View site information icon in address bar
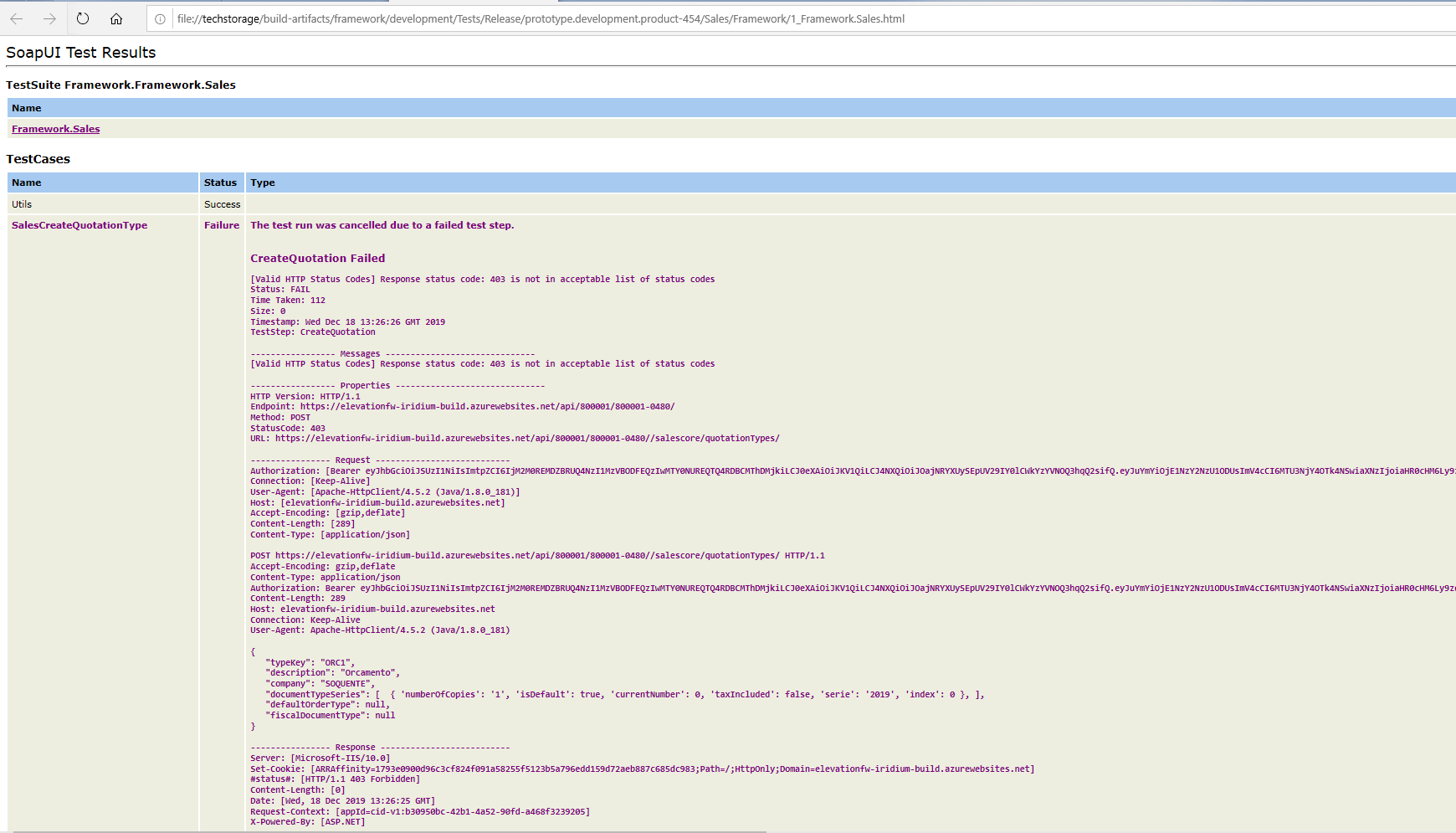The image size is (1456, 833). tap(160, 19)
